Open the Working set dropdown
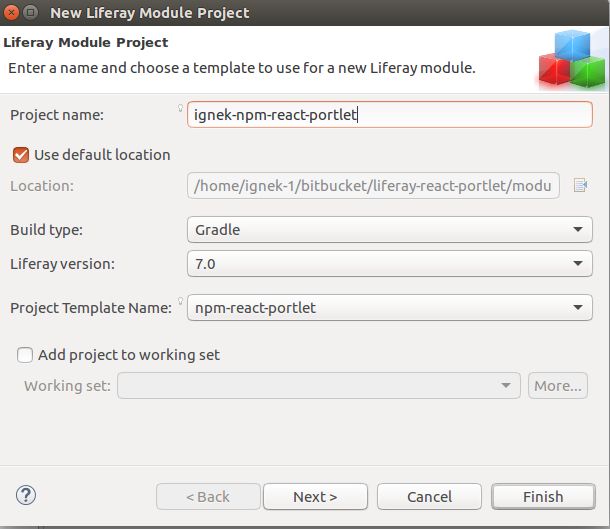The height and width of the screenshot is (529, 610). [319, 385]
